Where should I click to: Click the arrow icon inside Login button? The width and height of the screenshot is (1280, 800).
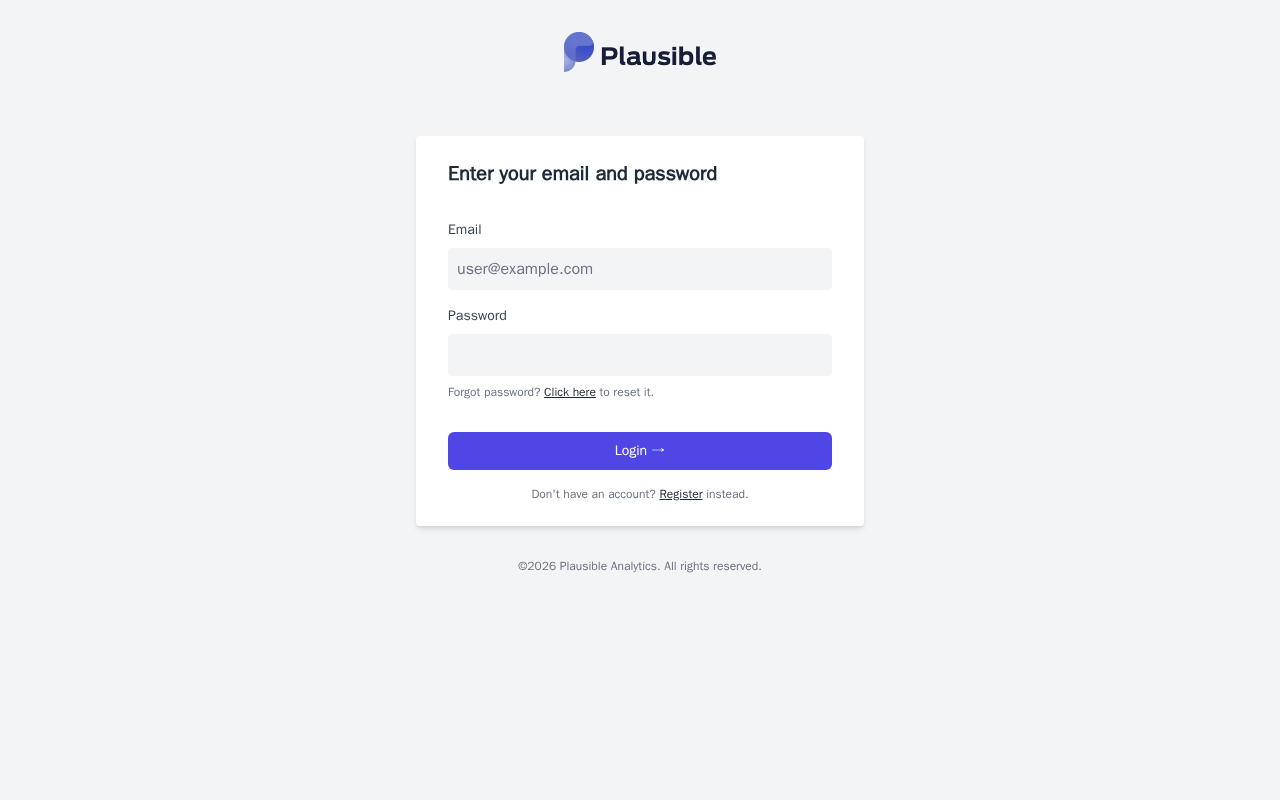[658, 451]
